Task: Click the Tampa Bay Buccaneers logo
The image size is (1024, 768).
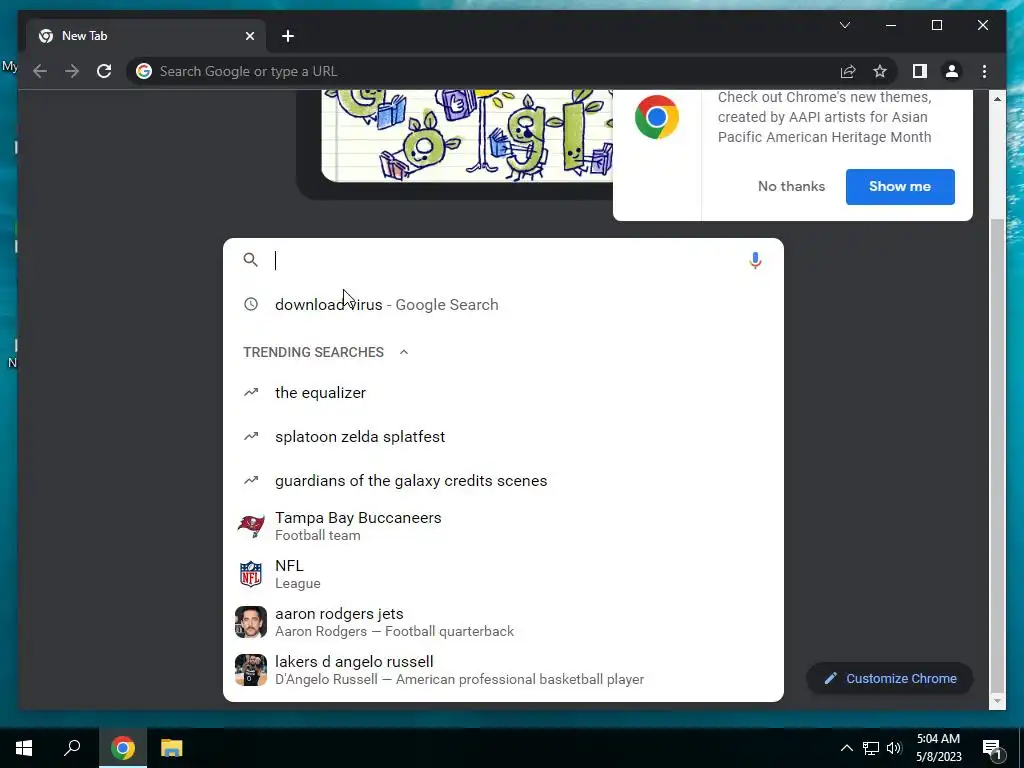Action: [251, 526]
